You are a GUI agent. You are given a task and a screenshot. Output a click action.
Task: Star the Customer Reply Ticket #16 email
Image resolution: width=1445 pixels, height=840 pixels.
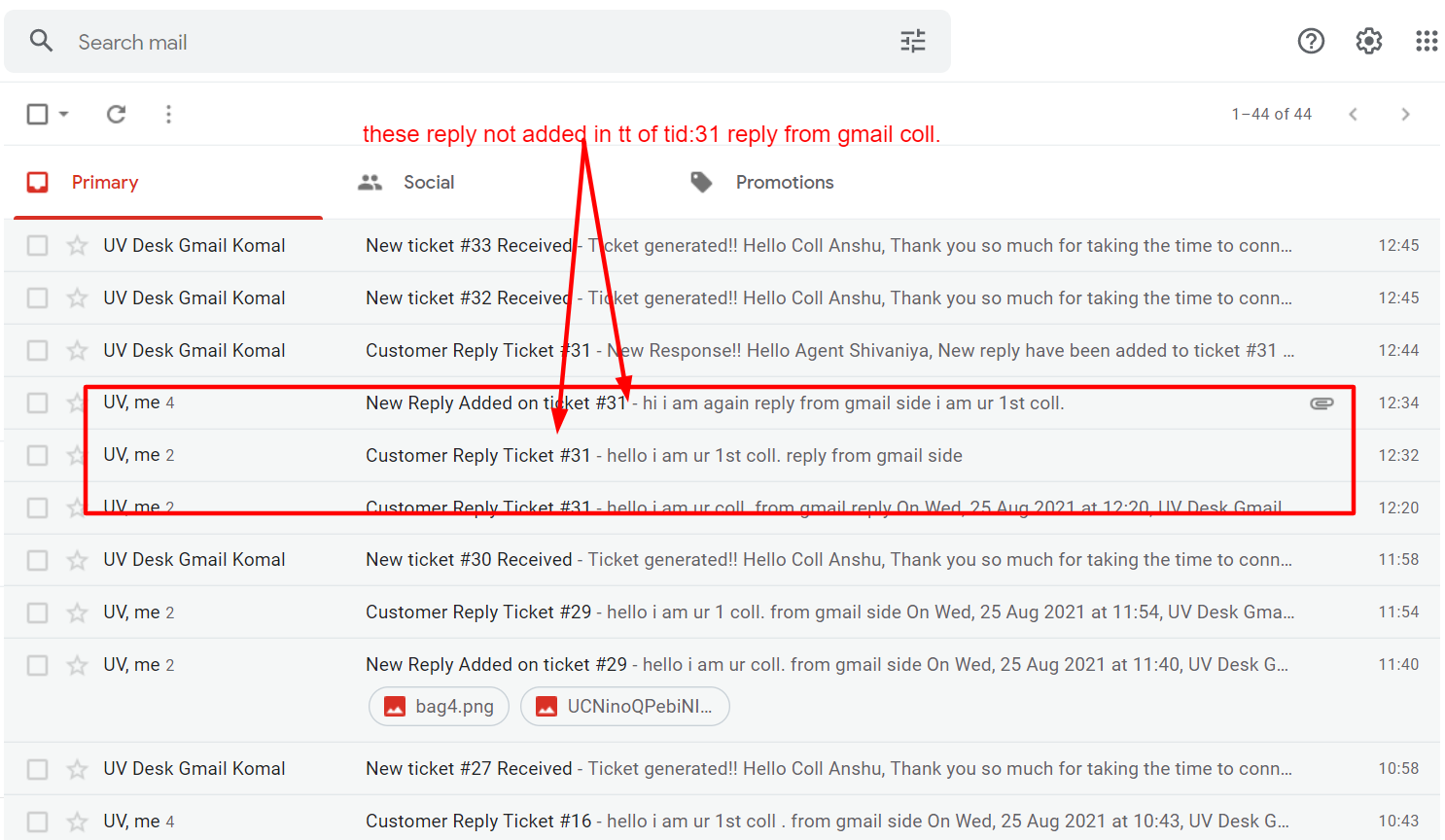(77, 822)
